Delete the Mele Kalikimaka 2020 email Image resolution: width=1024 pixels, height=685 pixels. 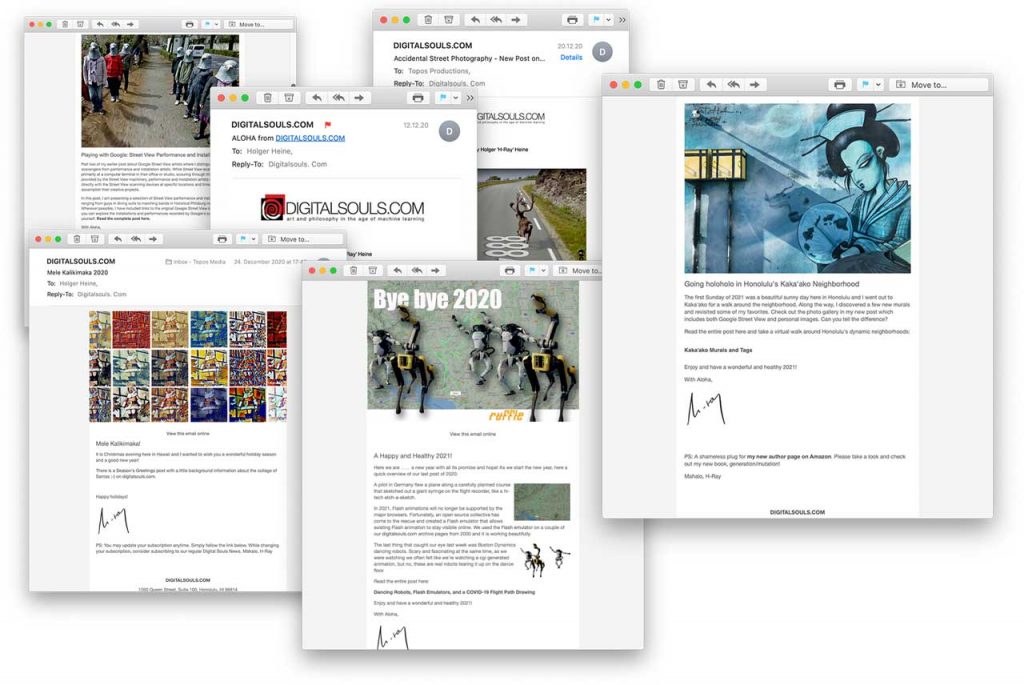tap(77, 239)
